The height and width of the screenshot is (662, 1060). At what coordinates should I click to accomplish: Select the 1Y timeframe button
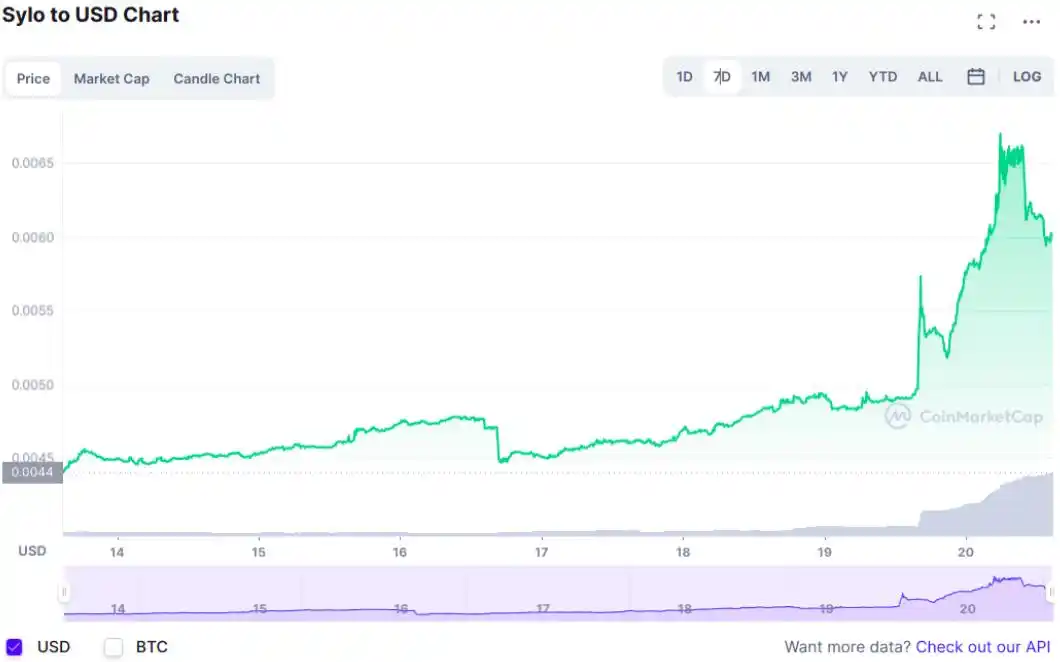(x=839, y=75)
